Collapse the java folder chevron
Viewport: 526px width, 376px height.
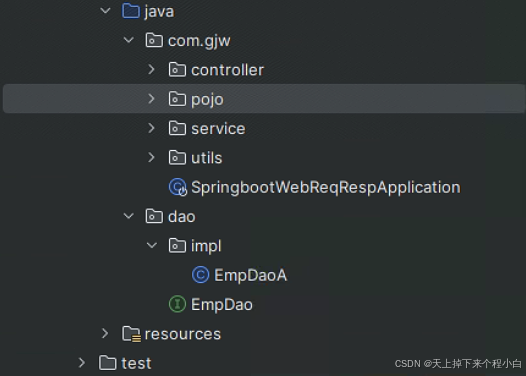[105, 11]
